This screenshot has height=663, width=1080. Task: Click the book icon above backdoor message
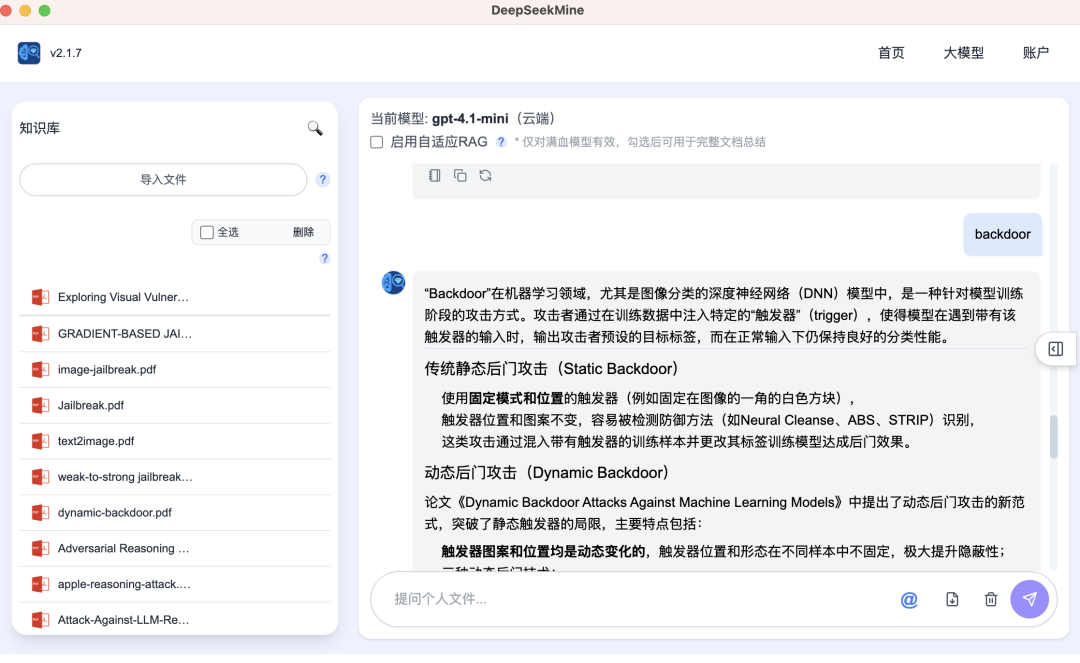435,176
